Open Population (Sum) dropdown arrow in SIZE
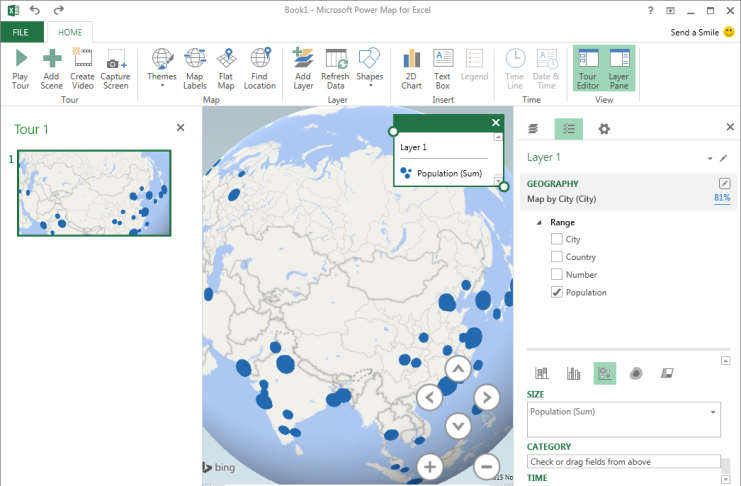 click(x=713, y=412)
